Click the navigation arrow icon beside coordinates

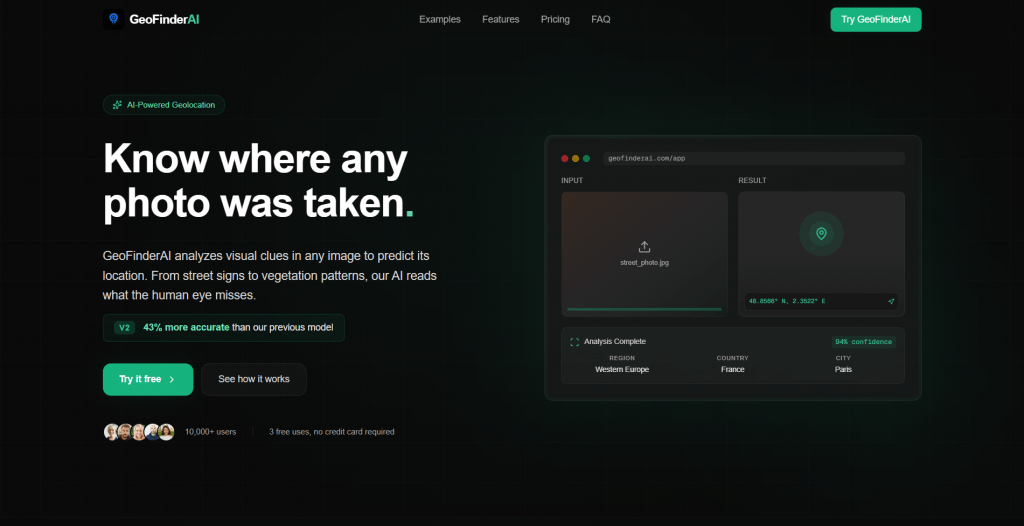(x=891, y=301)
